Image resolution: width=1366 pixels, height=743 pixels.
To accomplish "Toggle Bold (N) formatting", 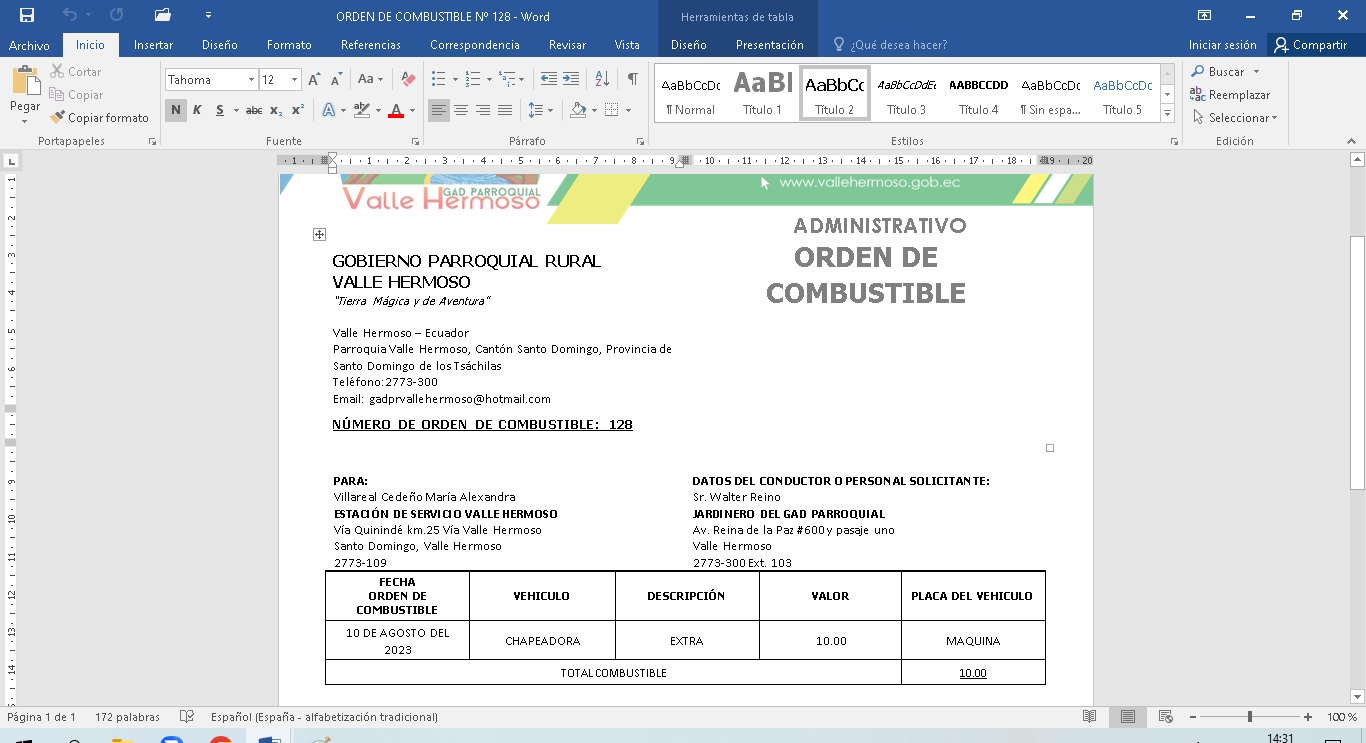I will (176, 110).
